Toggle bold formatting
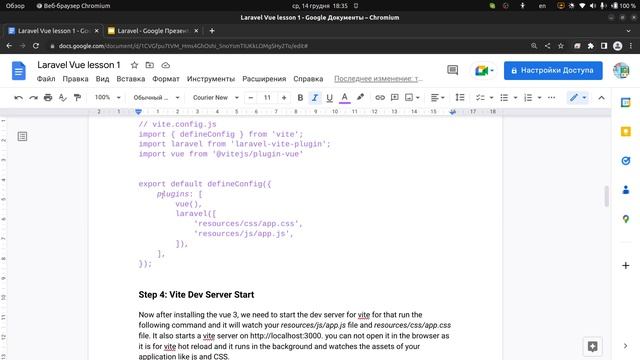 point(300,98)
